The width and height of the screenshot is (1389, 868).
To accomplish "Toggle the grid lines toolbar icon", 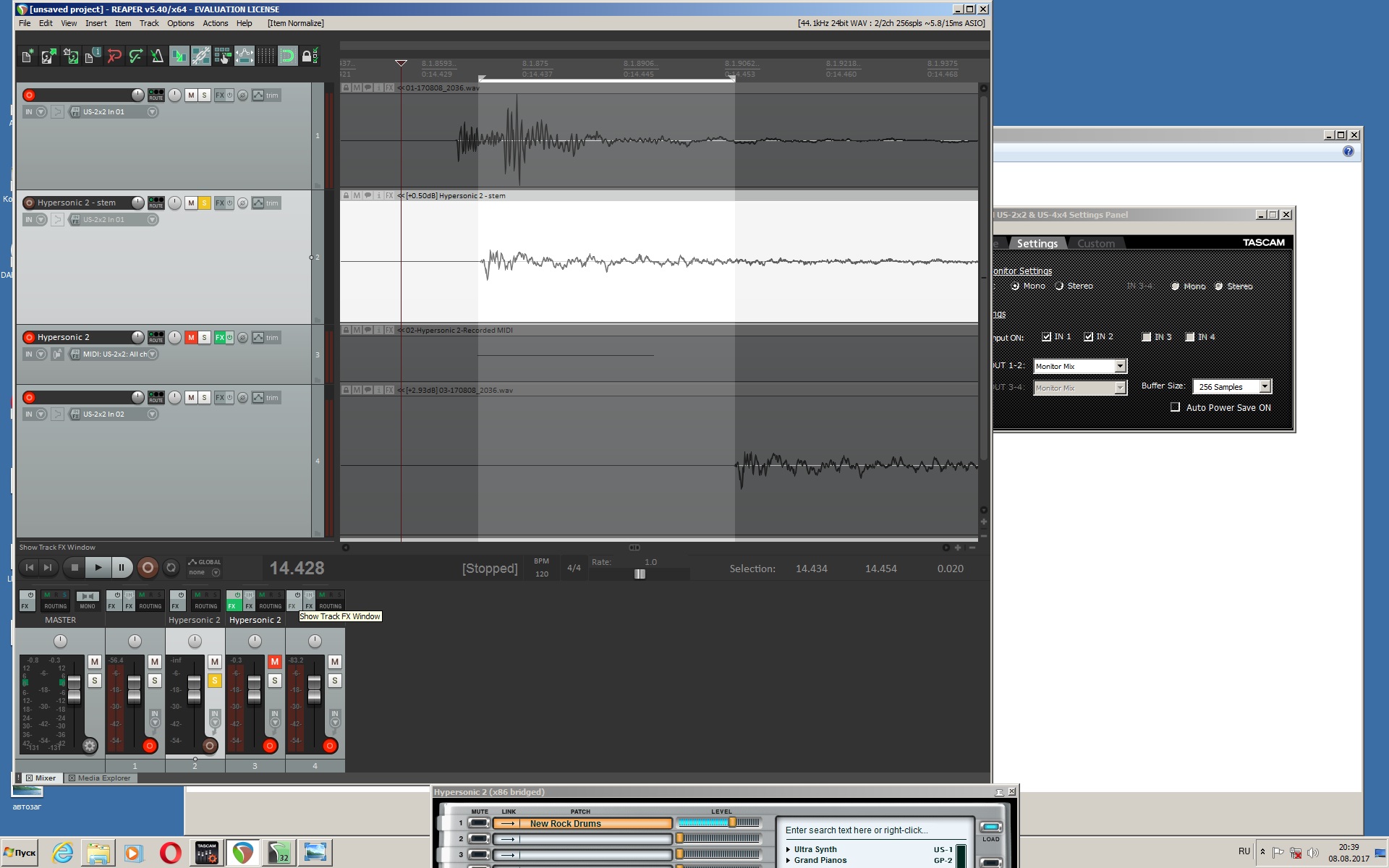I will [266, 56].
